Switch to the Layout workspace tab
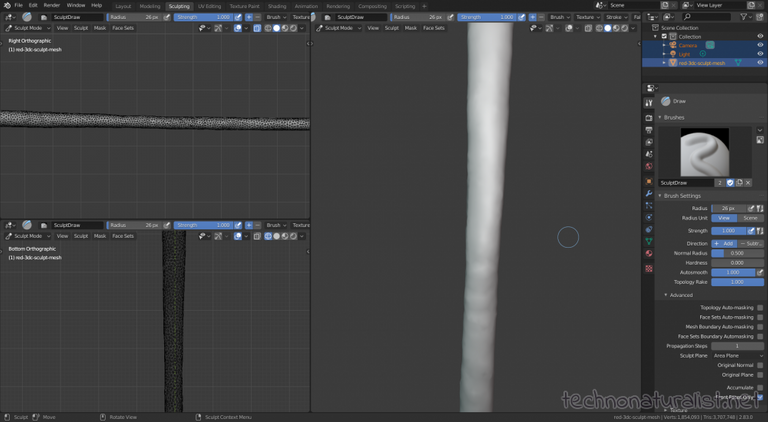The image size is (768, 422). (x=123, y=6)
